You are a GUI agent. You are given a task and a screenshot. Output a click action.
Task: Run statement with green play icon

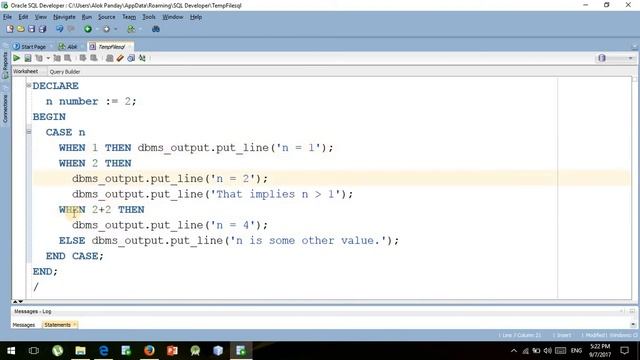[x=17, y=58]
